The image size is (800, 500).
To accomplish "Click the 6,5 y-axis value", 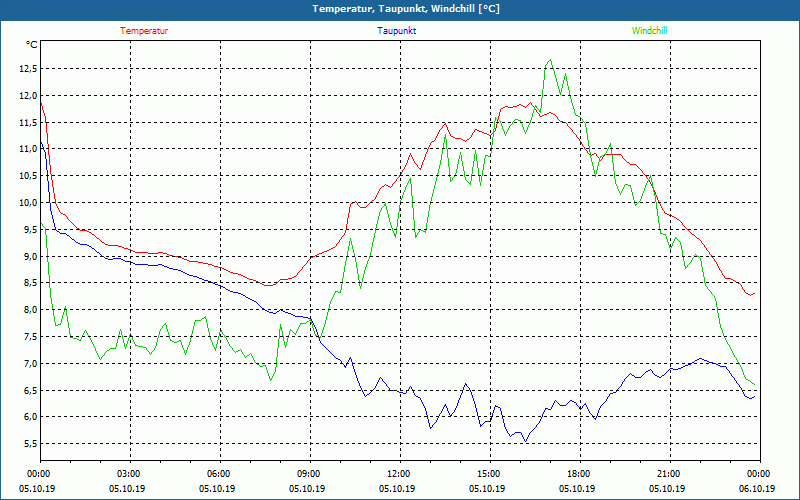I will 31,390.
